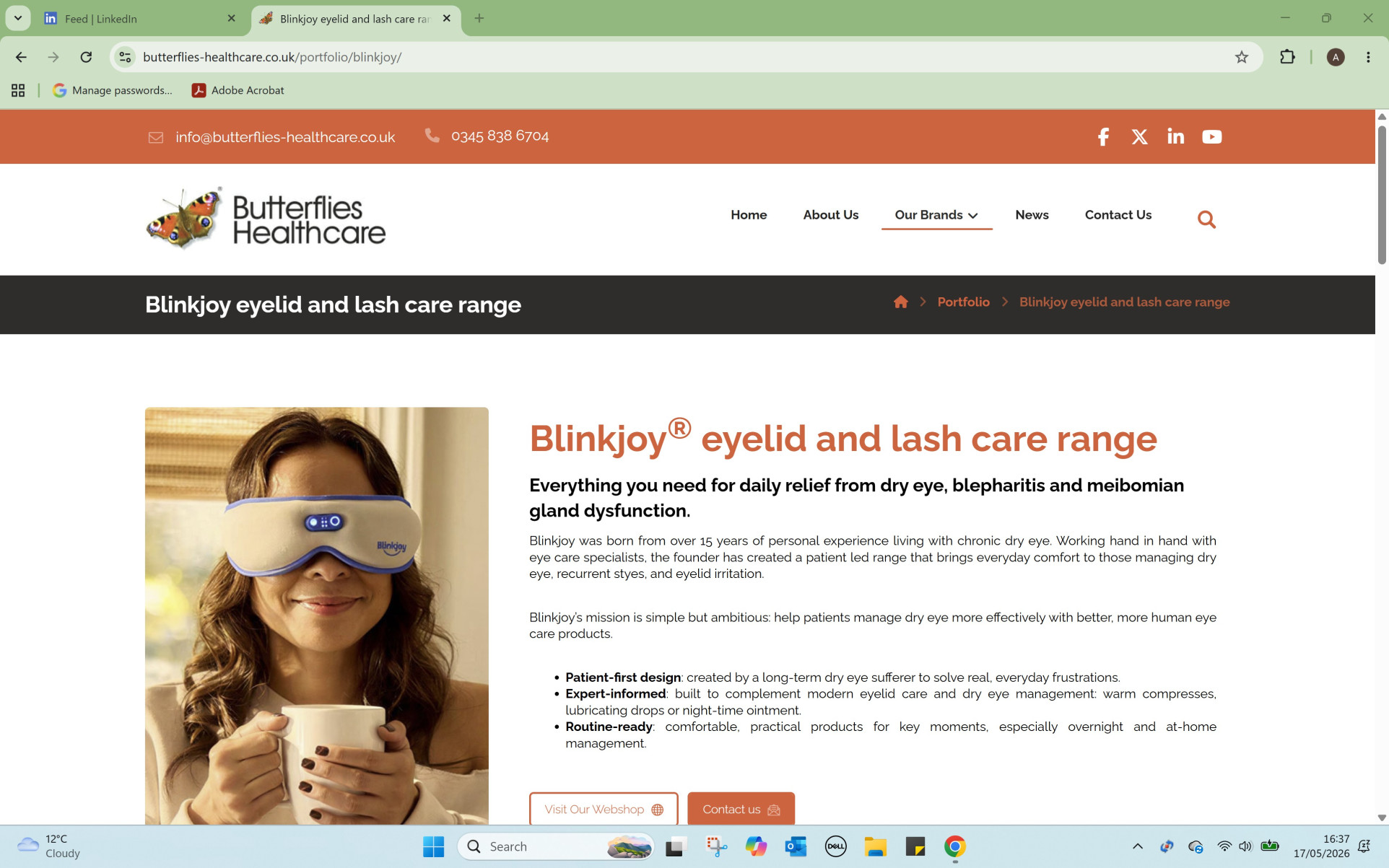Open the Adobe Acrobat bookmark
Image resolution: width=1389 pixels, height=868 pixels.
point(238,90)
